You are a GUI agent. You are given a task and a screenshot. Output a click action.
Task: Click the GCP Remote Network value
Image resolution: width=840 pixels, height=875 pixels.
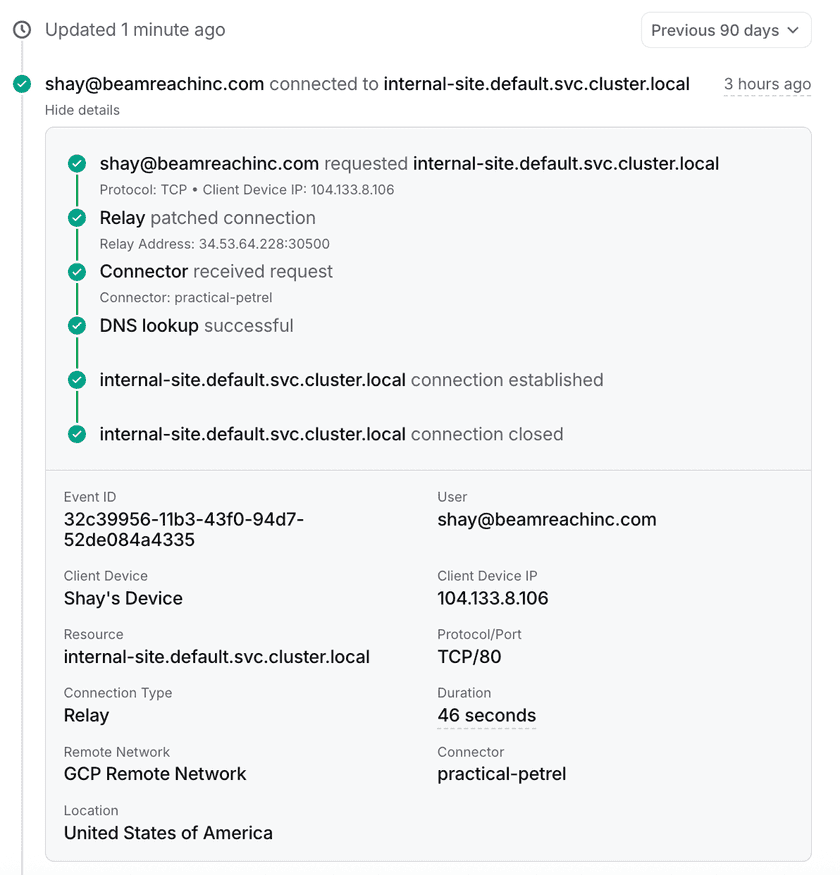pyautogui.click(x=155, y=774)
